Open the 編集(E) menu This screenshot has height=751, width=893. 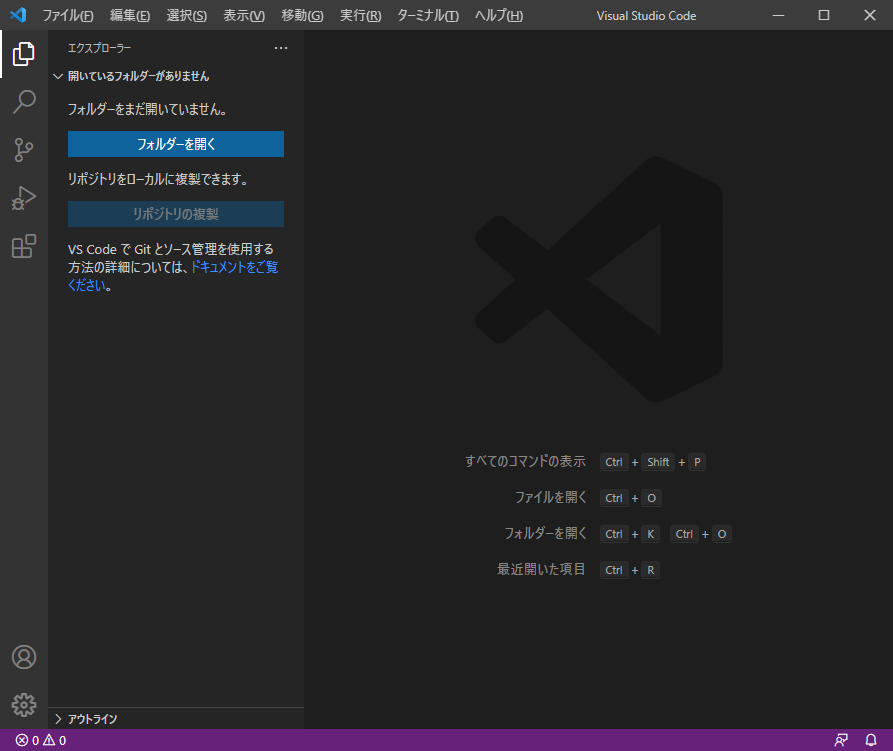[x=130, y=15]
